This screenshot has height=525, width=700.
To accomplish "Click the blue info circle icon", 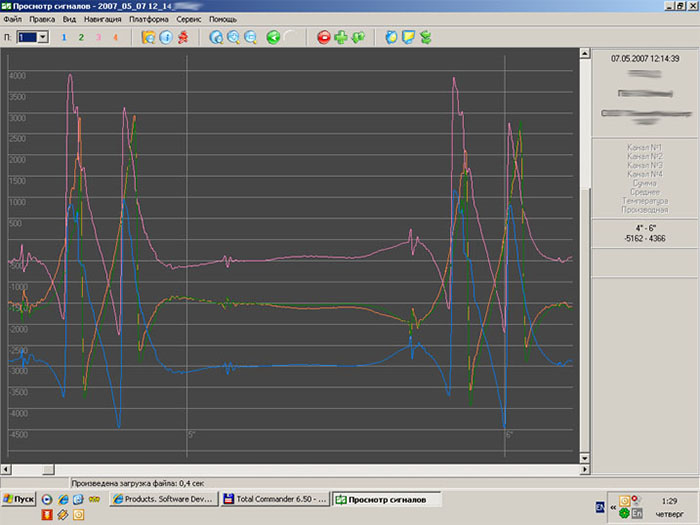I will point(166,37).
